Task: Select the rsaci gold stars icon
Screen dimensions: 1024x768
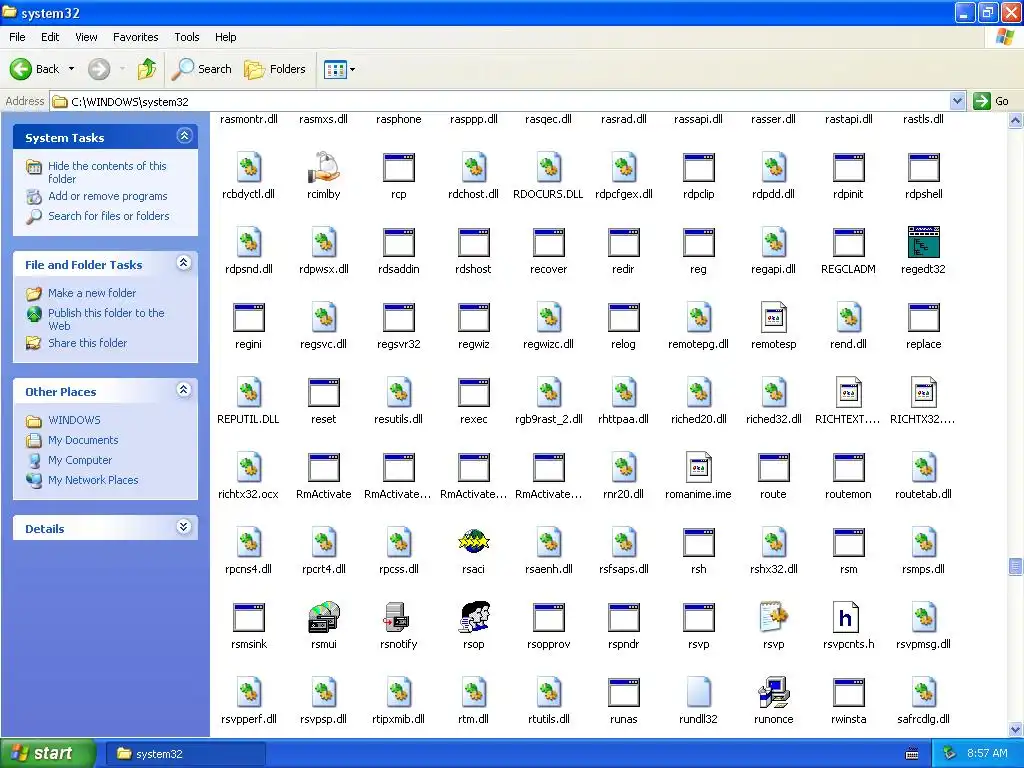Action: [x=473, y=542]
